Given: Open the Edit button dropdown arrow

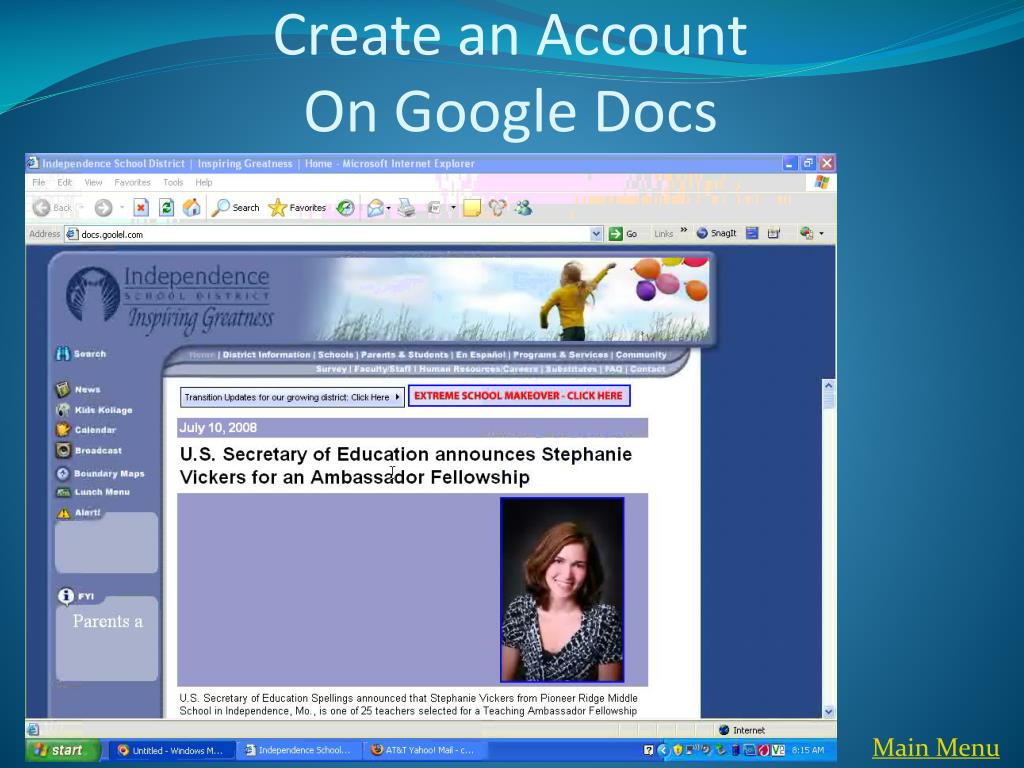Looking at the screenshot, I should 453,208.
